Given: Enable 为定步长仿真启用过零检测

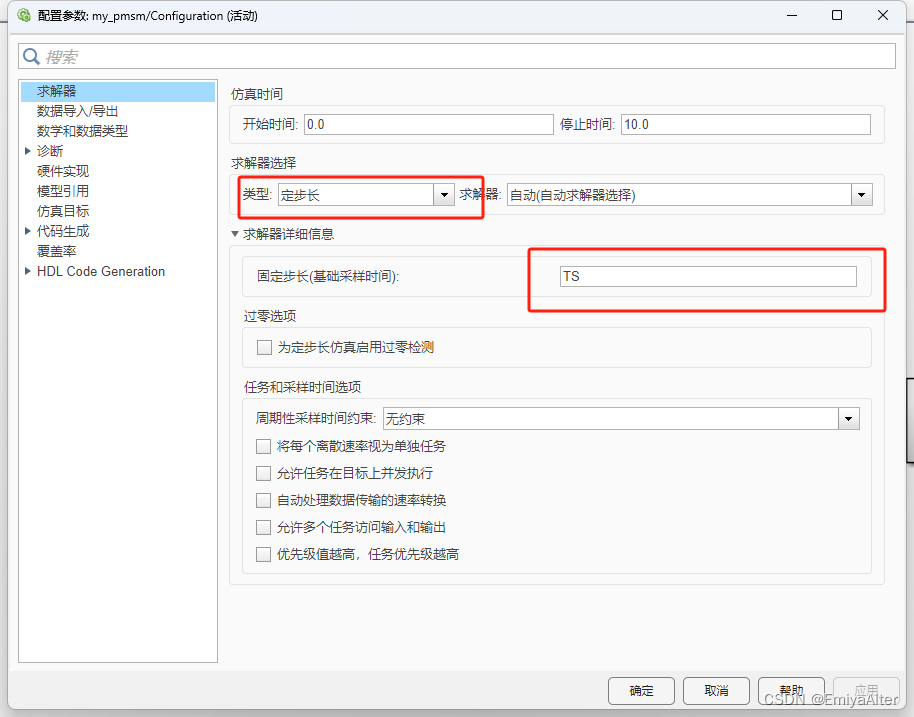Looking at the screenshot, I should (x=265, y=347).
